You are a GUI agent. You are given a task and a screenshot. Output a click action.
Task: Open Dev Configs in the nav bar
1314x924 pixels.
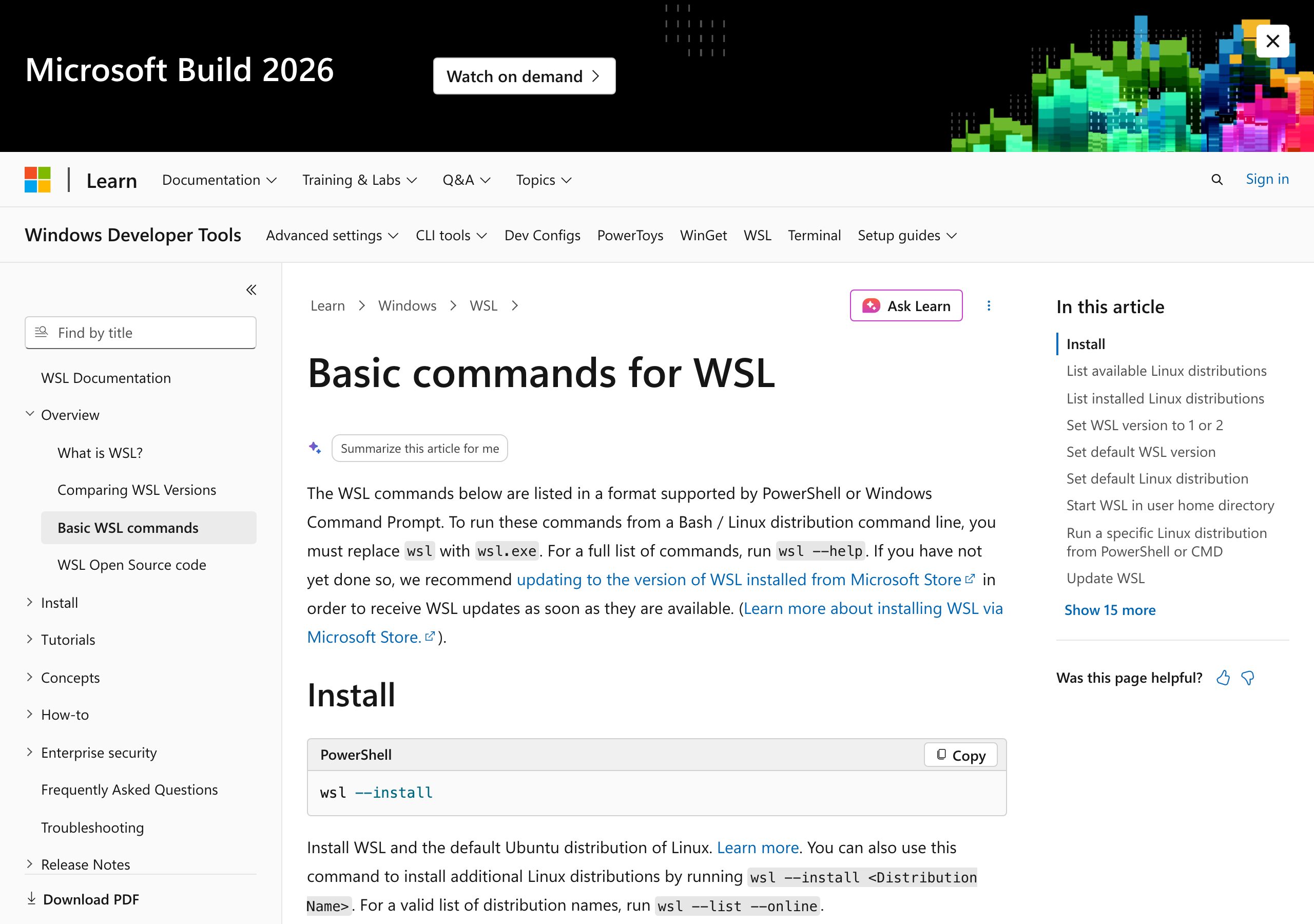click(542, 235)
